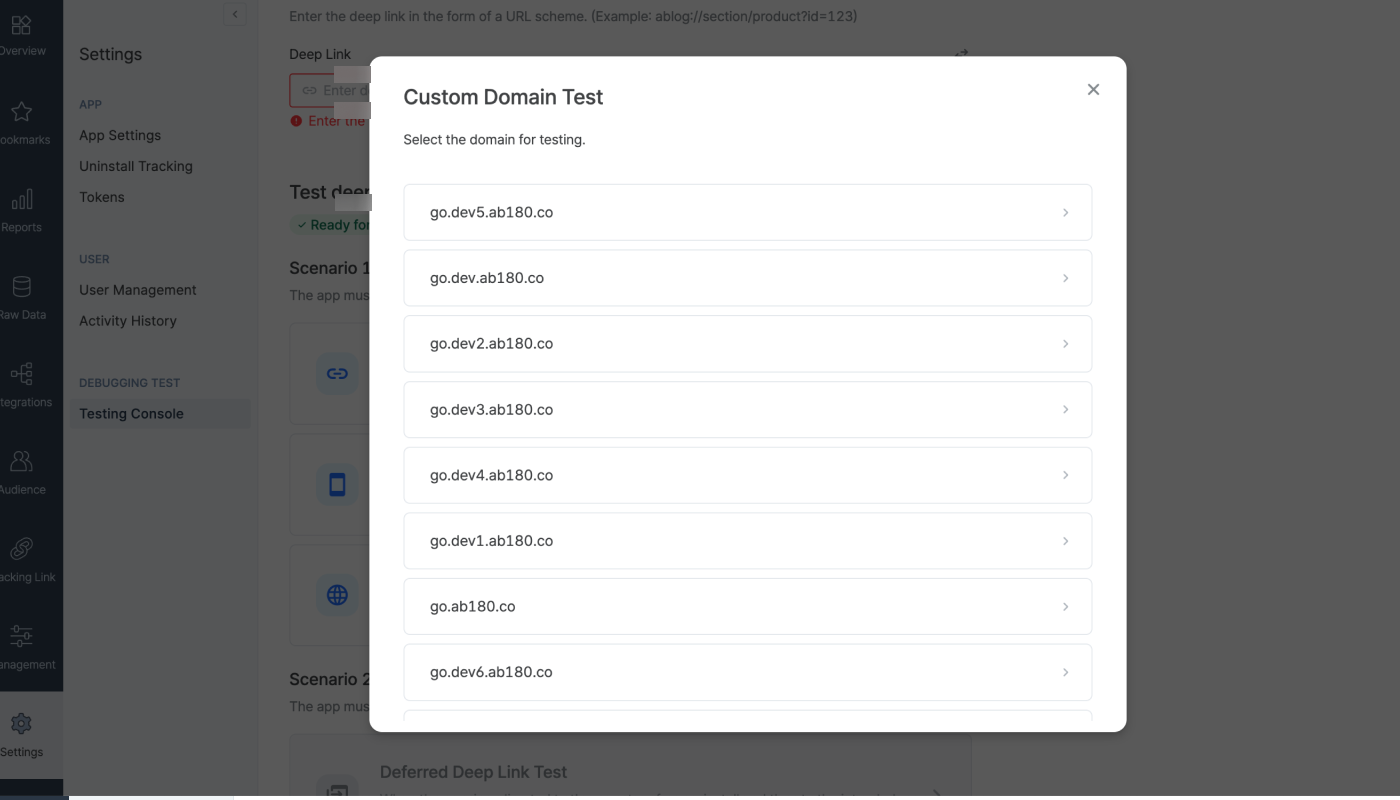The height and width of the screenshot is (800, 1400).
Task: Select the go.dev6.ab180.co domain row
Action: [x=747, y=672]
